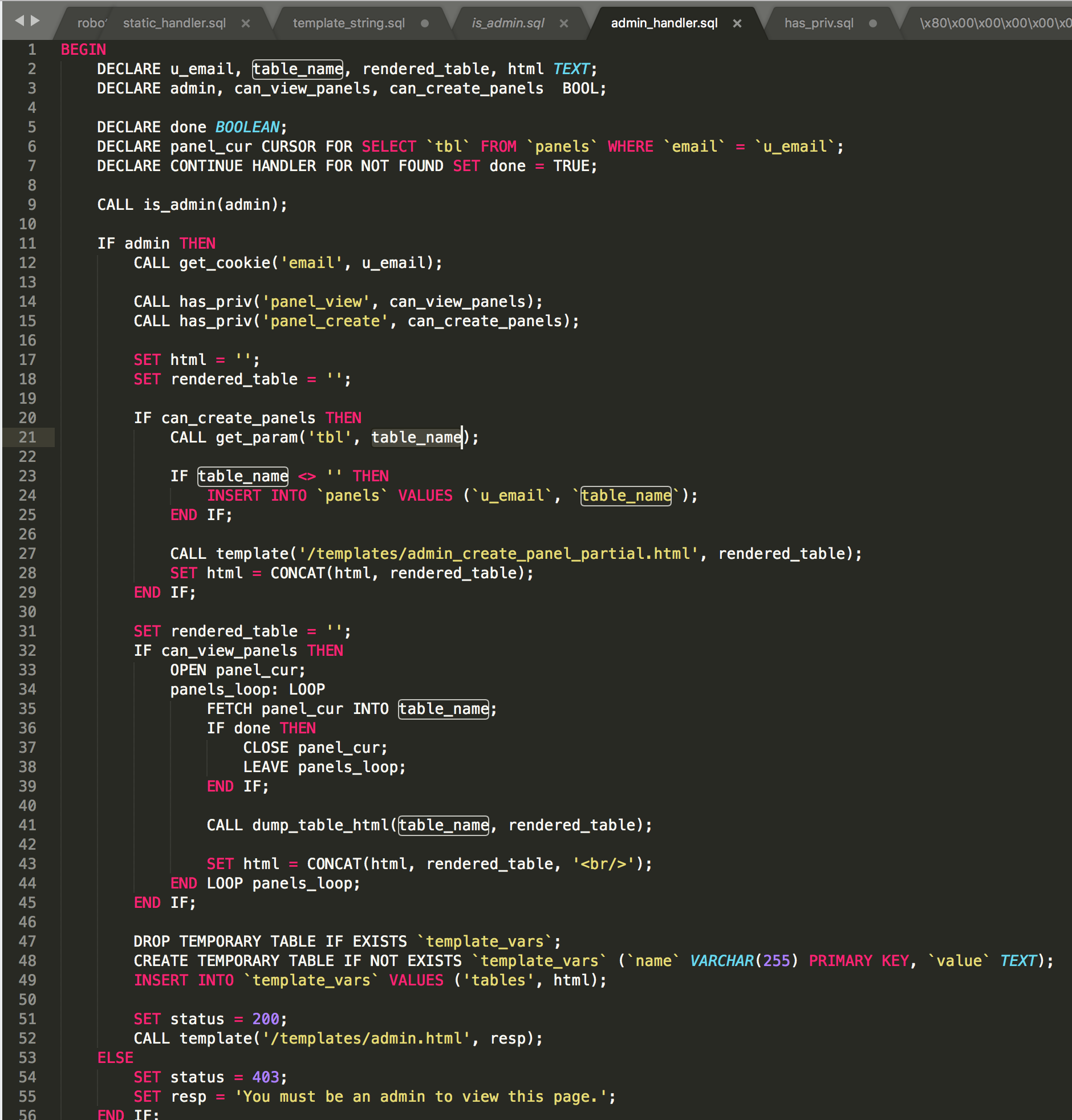This screenshot has height=1120, width=1072.
Task: Click the ELSE keyword on line 53
Action: click(115, 1057)
